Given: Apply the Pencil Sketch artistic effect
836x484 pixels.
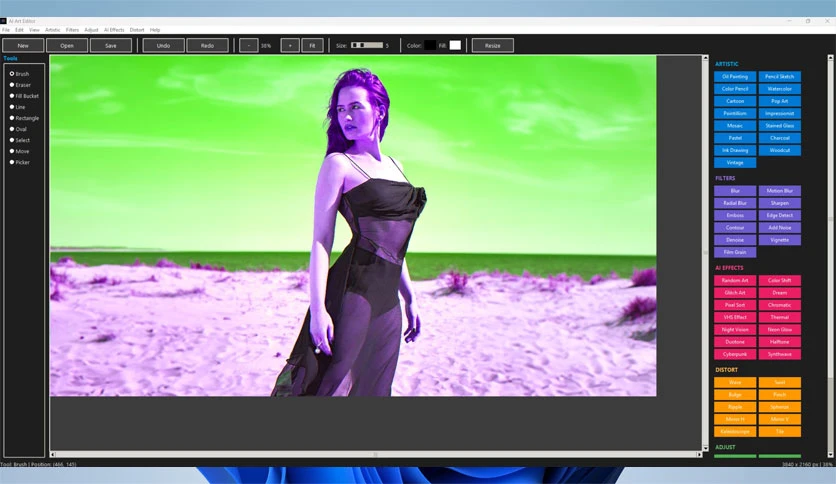Looking at the screenshot, I should pos(779,76).
